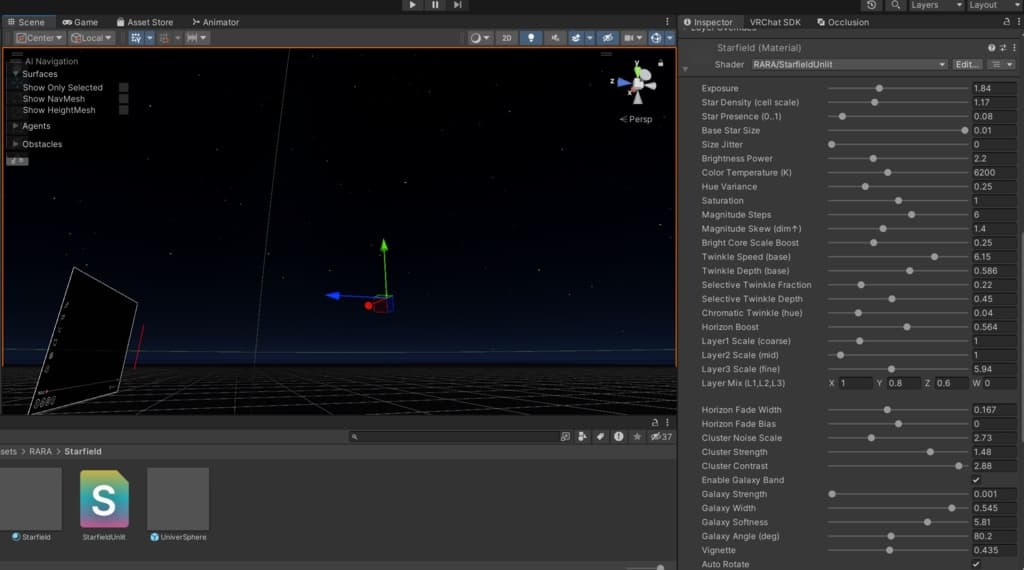Toggle hidden packages visibility showing 37
This screenshot has width=1024, height=570.
pos(661,436)
